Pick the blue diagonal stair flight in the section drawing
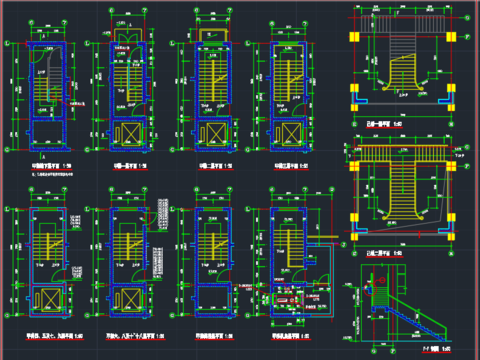The height and width of the screenshot is (360, 480). click(417, 324)
